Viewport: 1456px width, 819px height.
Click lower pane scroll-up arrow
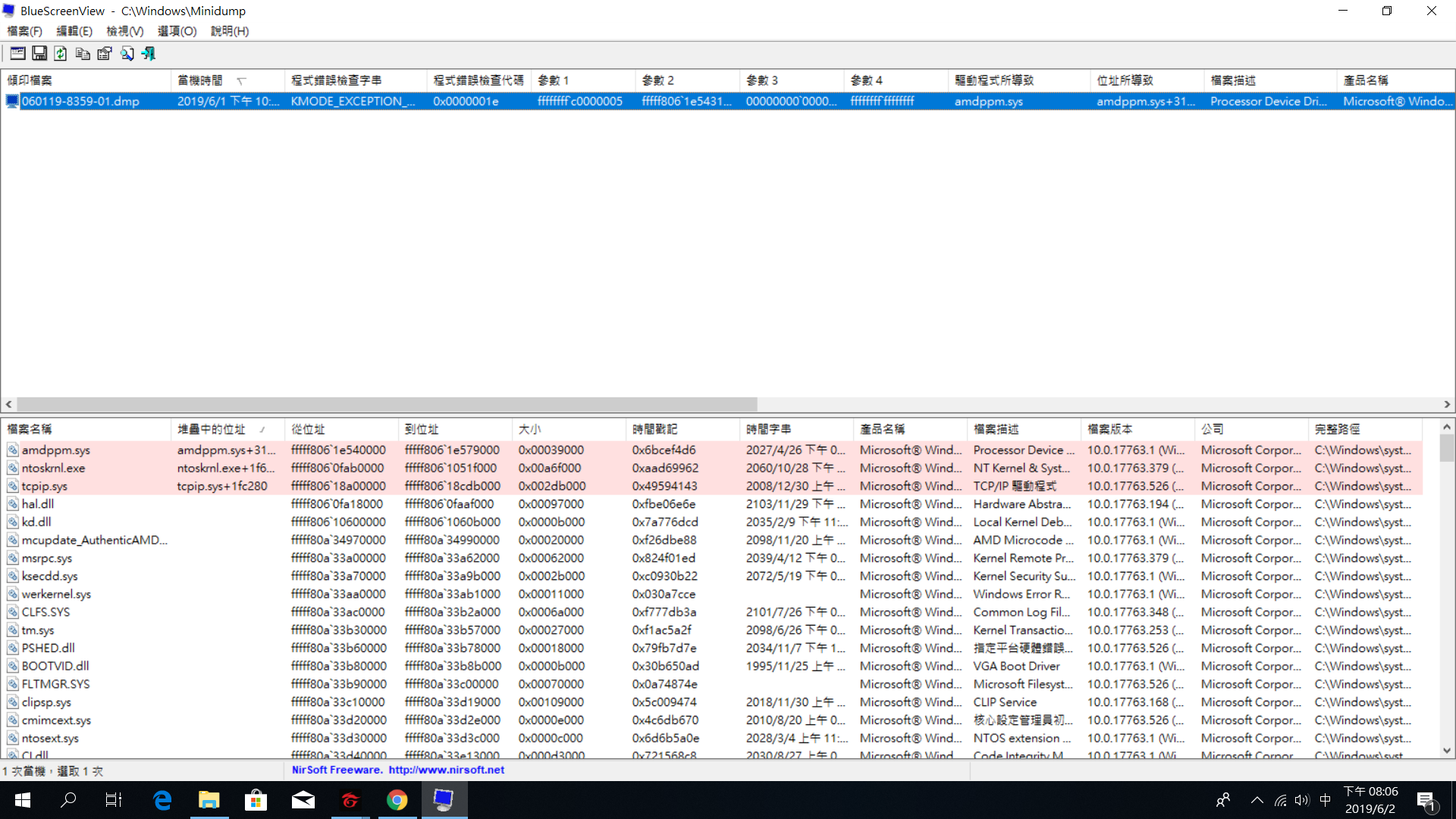(1447, 427)
